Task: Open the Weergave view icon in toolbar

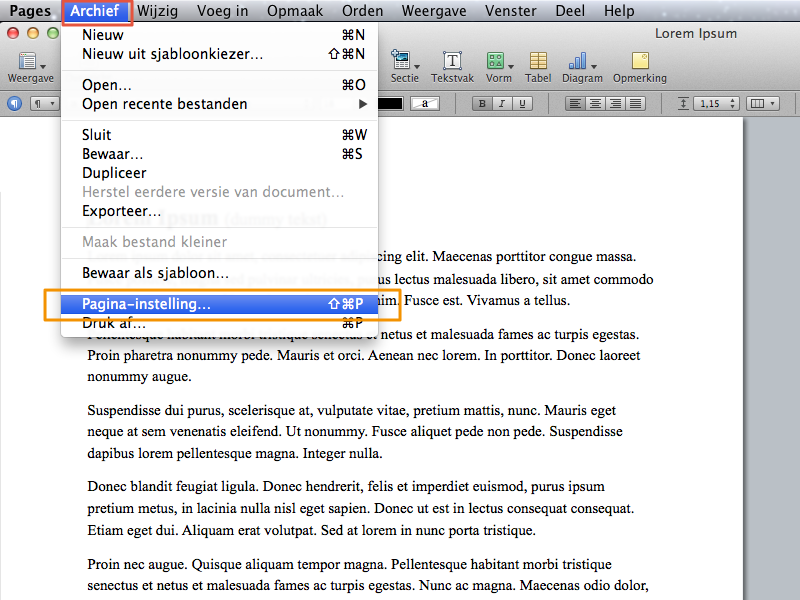Action: 27,61
